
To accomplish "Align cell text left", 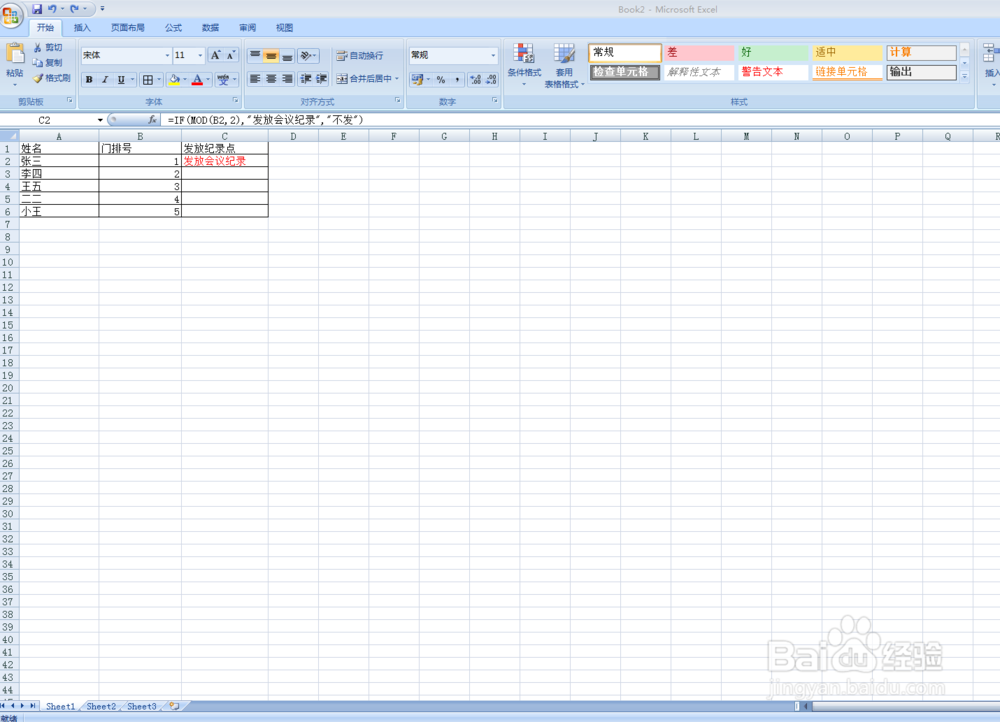I will (x=255, y=79).
